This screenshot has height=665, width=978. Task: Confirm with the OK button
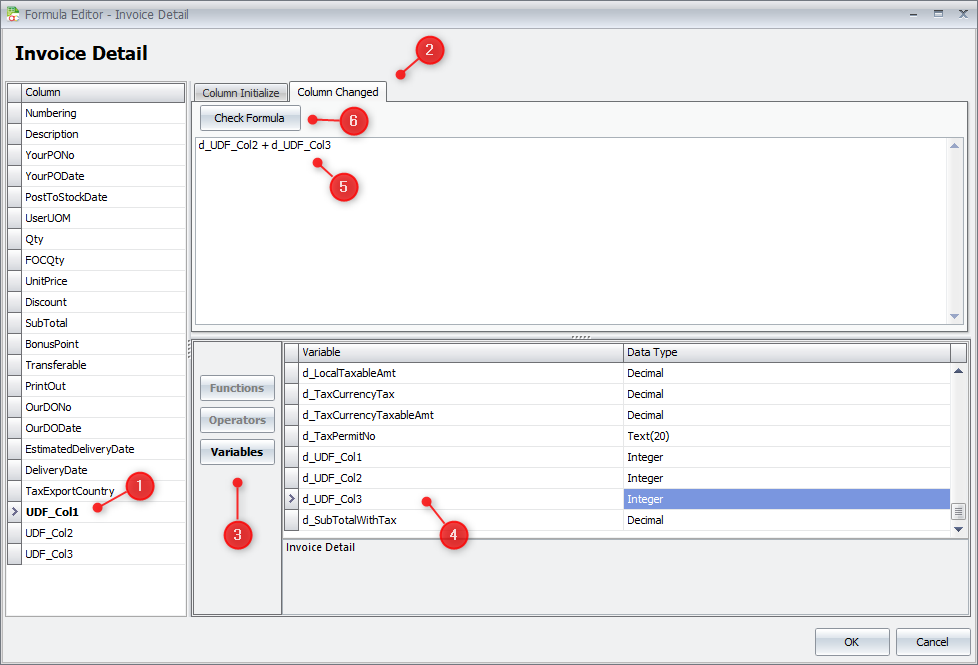(851, 642)
